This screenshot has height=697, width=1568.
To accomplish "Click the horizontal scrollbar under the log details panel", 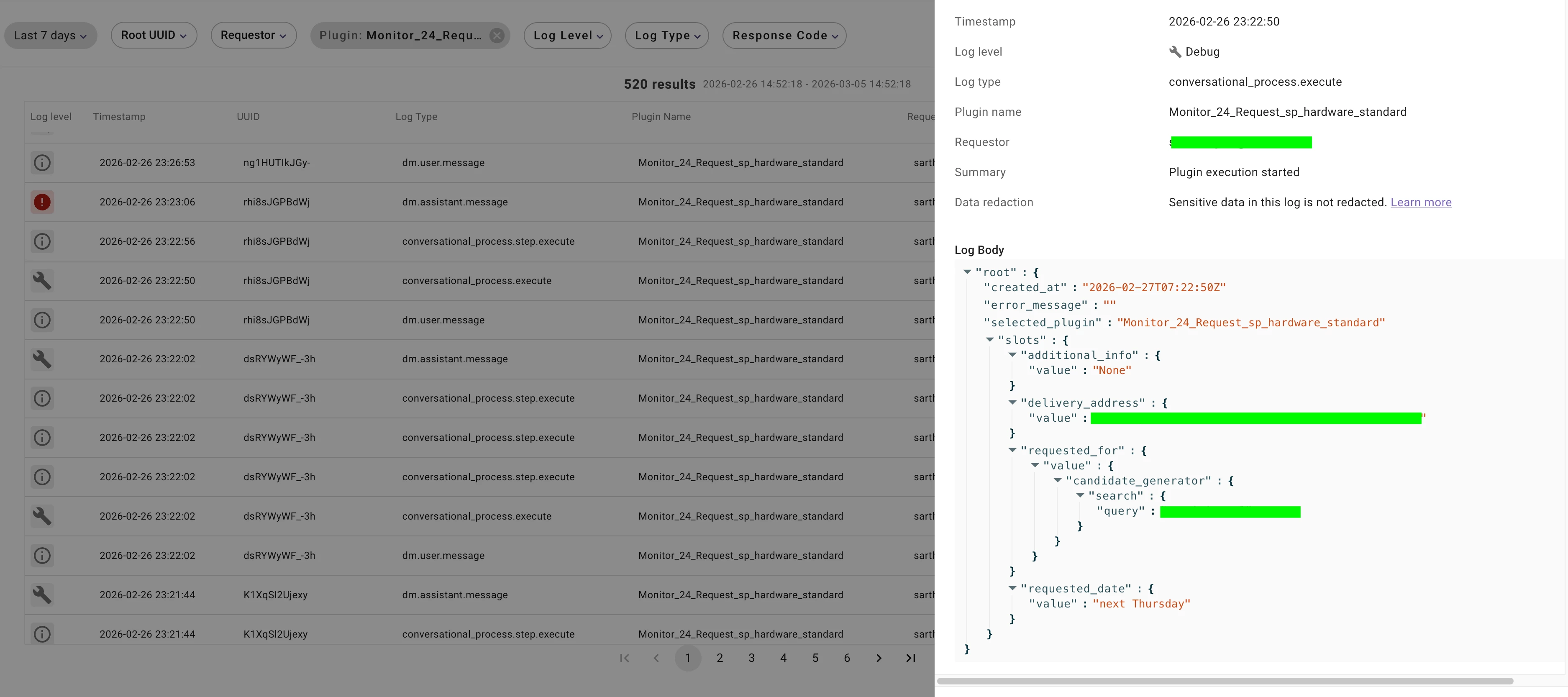I will 1225,681.
